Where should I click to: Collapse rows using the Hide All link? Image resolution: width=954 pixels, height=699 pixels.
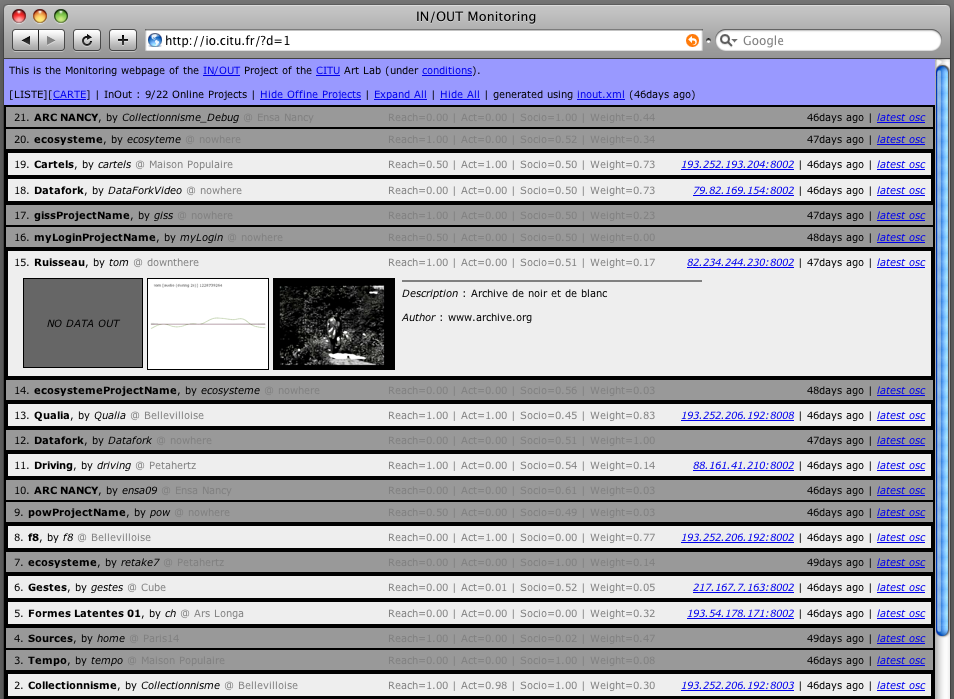coord(459,94)
